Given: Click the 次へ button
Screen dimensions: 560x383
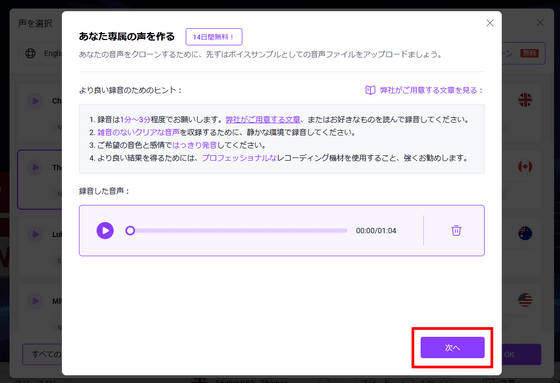Looking at the screenshot, I should (452, 347).
